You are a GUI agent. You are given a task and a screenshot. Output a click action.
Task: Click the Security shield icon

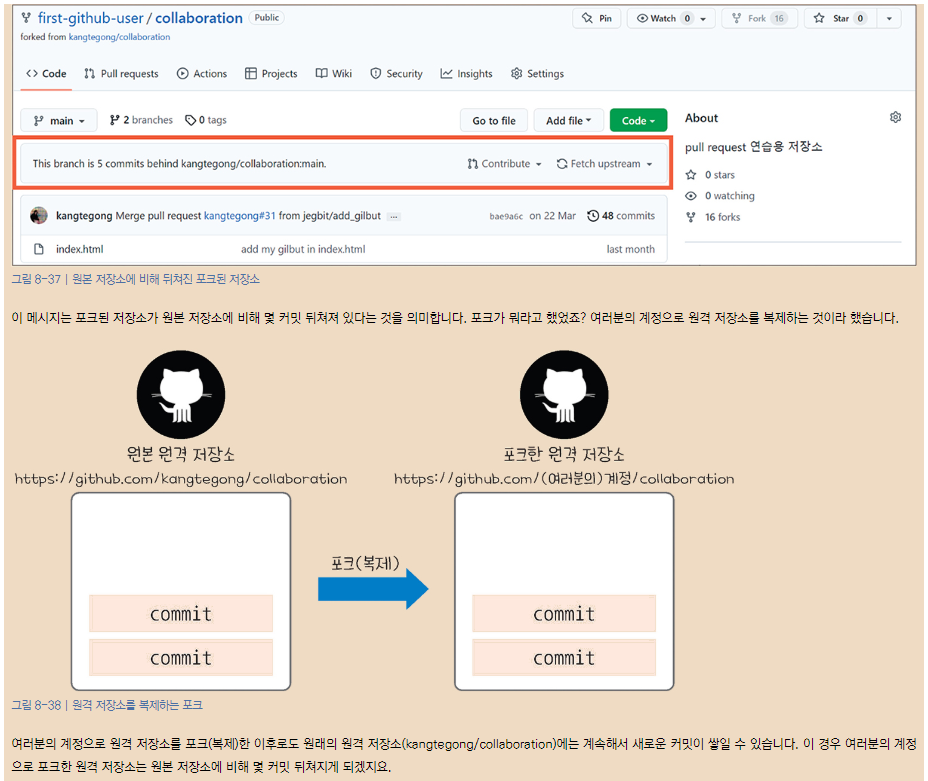pyautogui.click(x=375, y=73)
